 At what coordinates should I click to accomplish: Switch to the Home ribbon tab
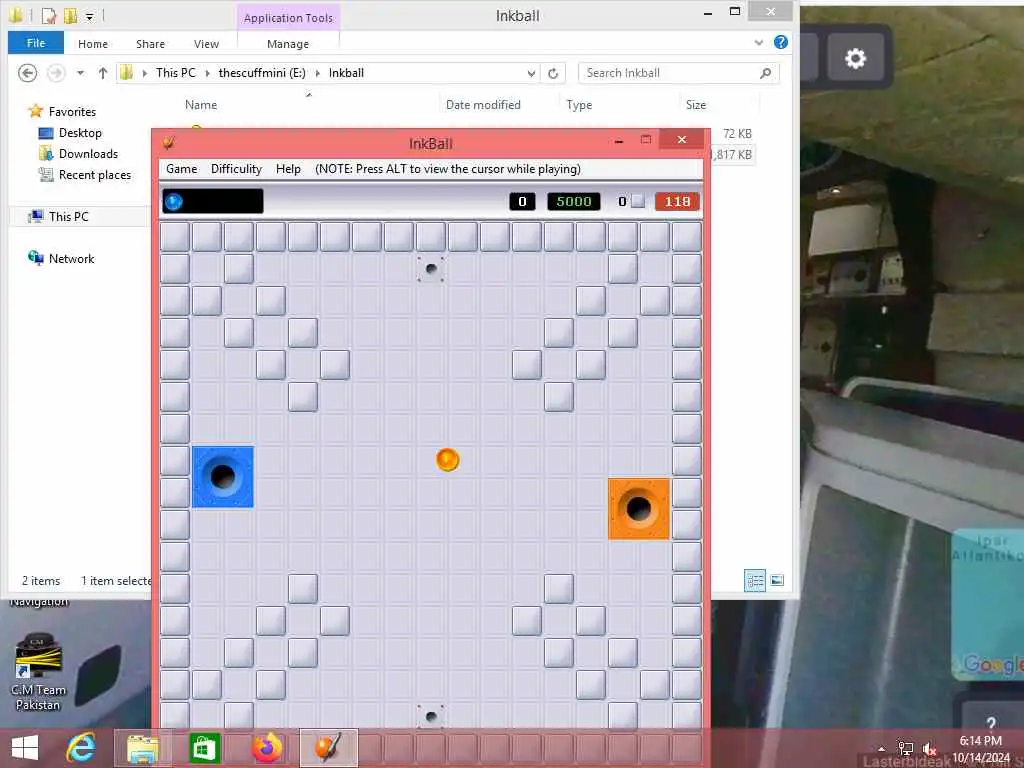coord(93,44)
